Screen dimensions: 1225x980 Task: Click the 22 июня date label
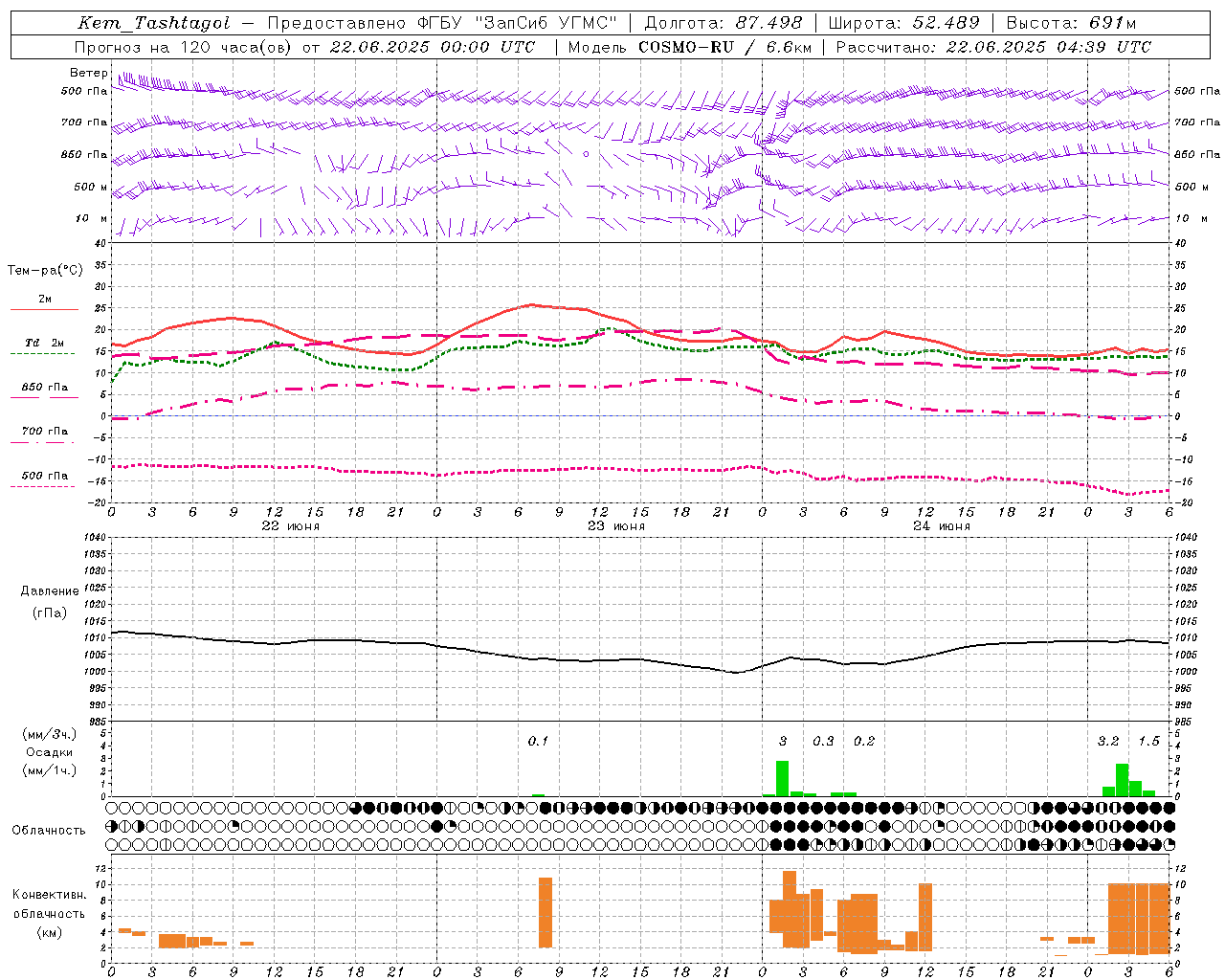coord(291,526)
